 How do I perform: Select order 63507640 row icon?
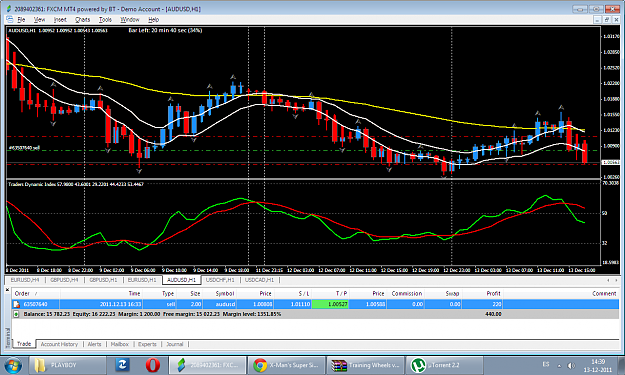point(16,304)
